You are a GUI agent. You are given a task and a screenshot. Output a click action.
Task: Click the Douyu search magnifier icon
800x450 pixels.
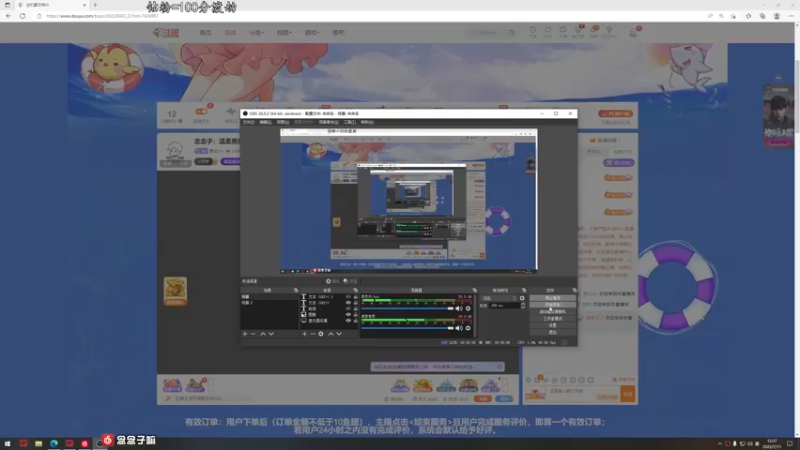click(512, 33)
